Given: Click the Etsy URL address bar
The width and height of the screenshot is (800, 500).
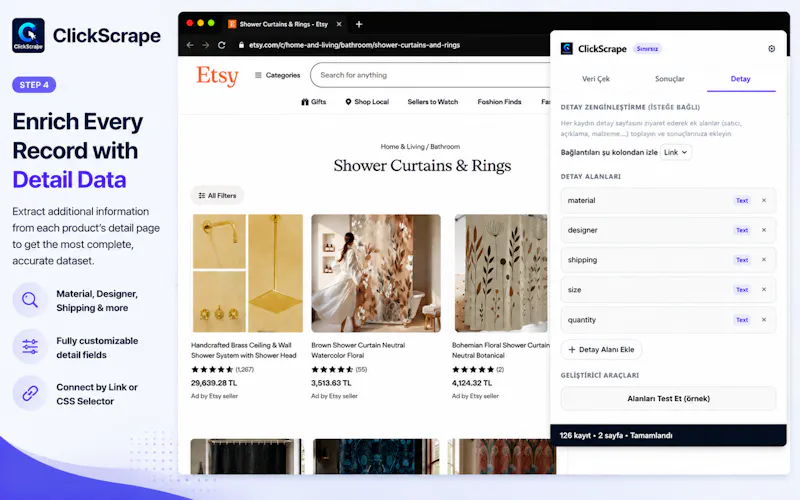Looking at the screenshot, I should pos(354,45).
